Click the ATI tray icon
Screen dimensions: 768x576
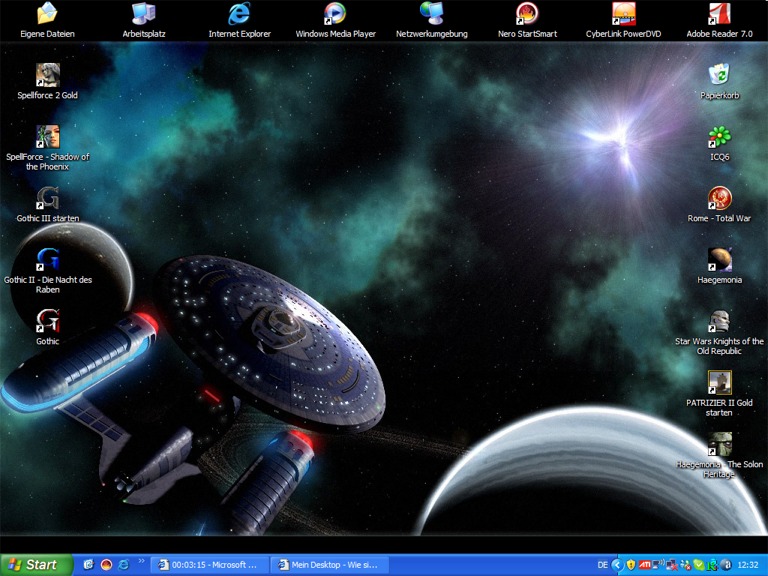pyautogui.click(x=645, y=565)
